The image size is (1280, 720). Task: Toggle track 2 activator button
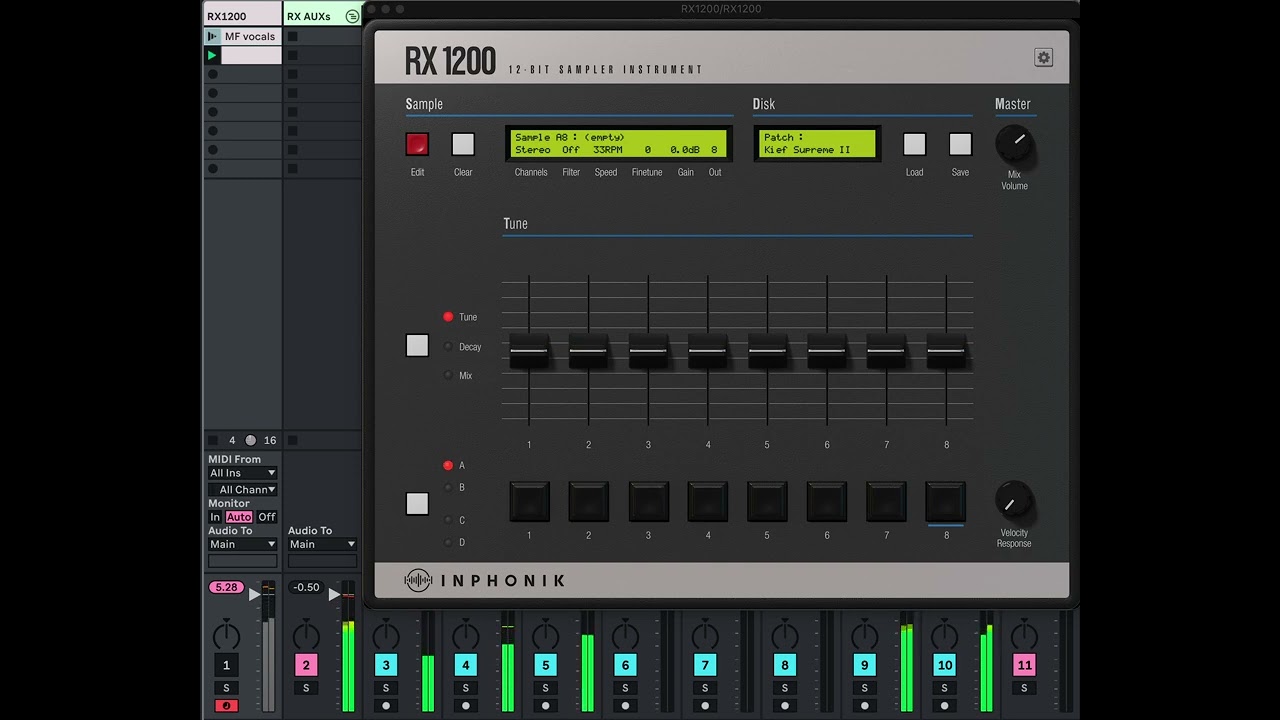pyautogui.click(x=306, y=665)
